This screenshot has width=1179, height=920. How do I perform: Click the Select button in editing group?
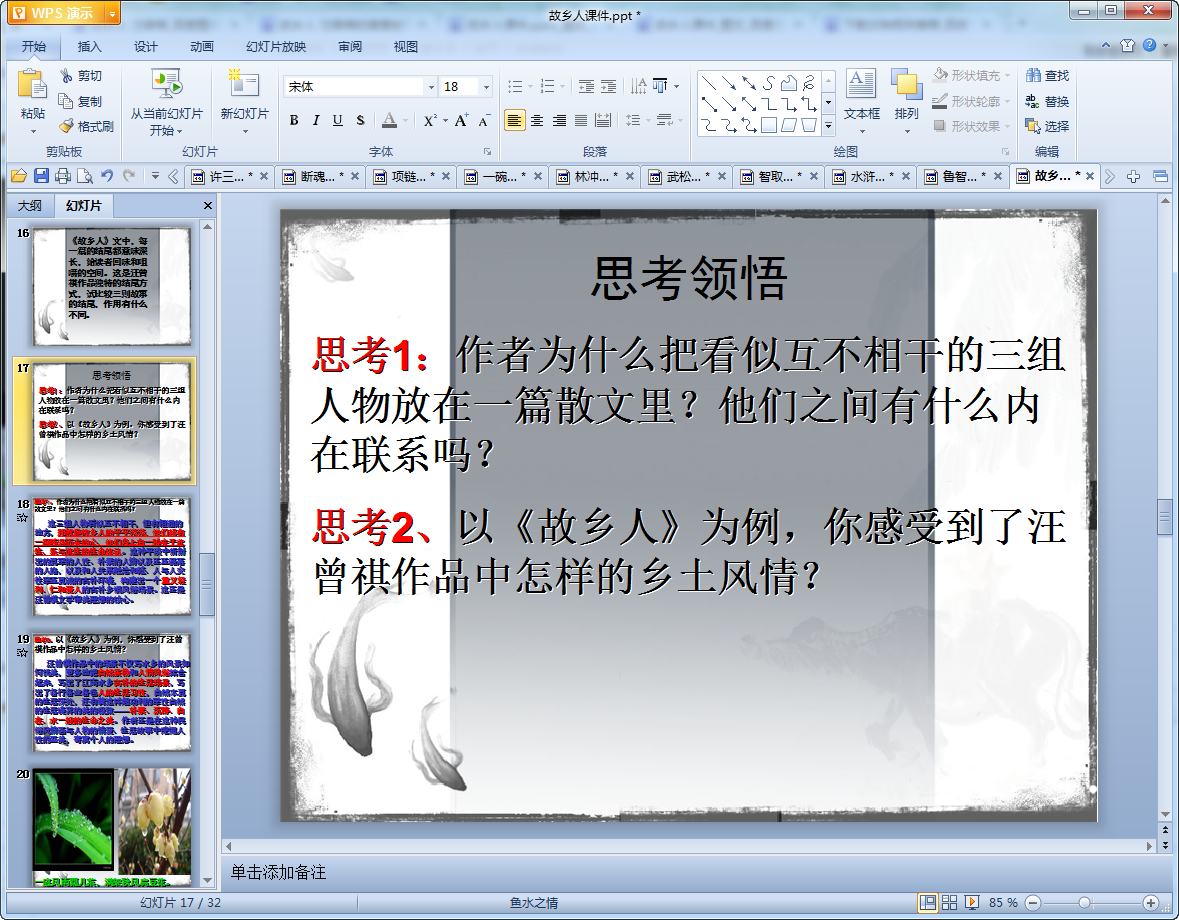pos(1047,126)
